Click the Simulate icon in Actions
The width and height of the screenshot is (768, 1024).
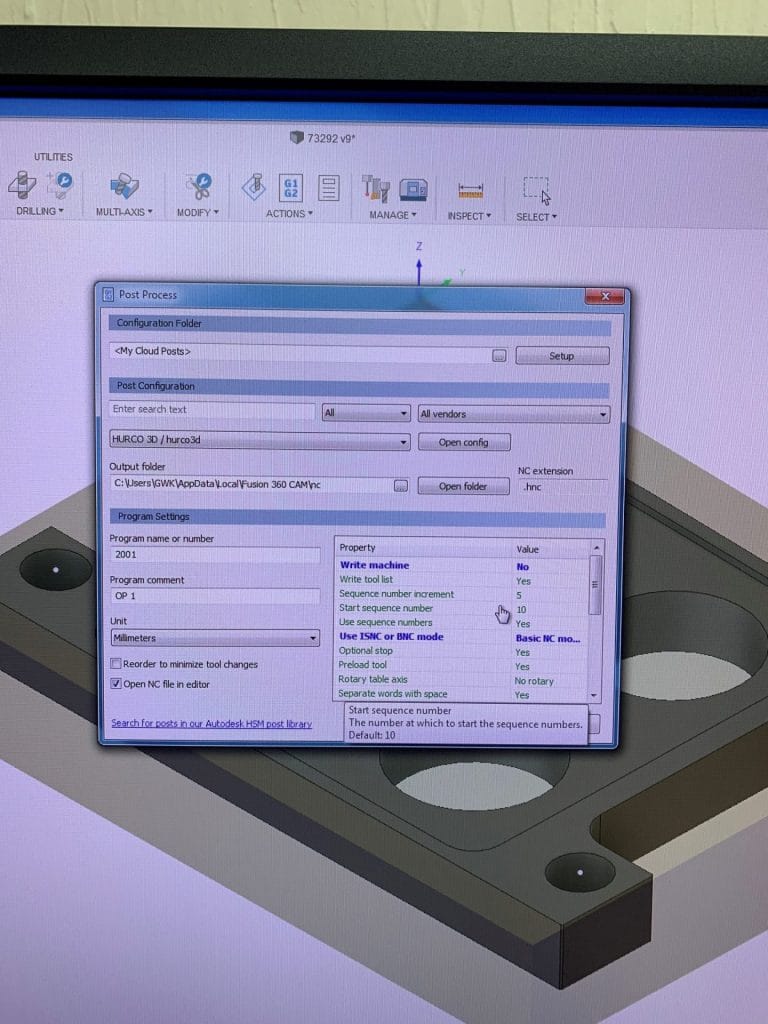click(x=254, y=187)
